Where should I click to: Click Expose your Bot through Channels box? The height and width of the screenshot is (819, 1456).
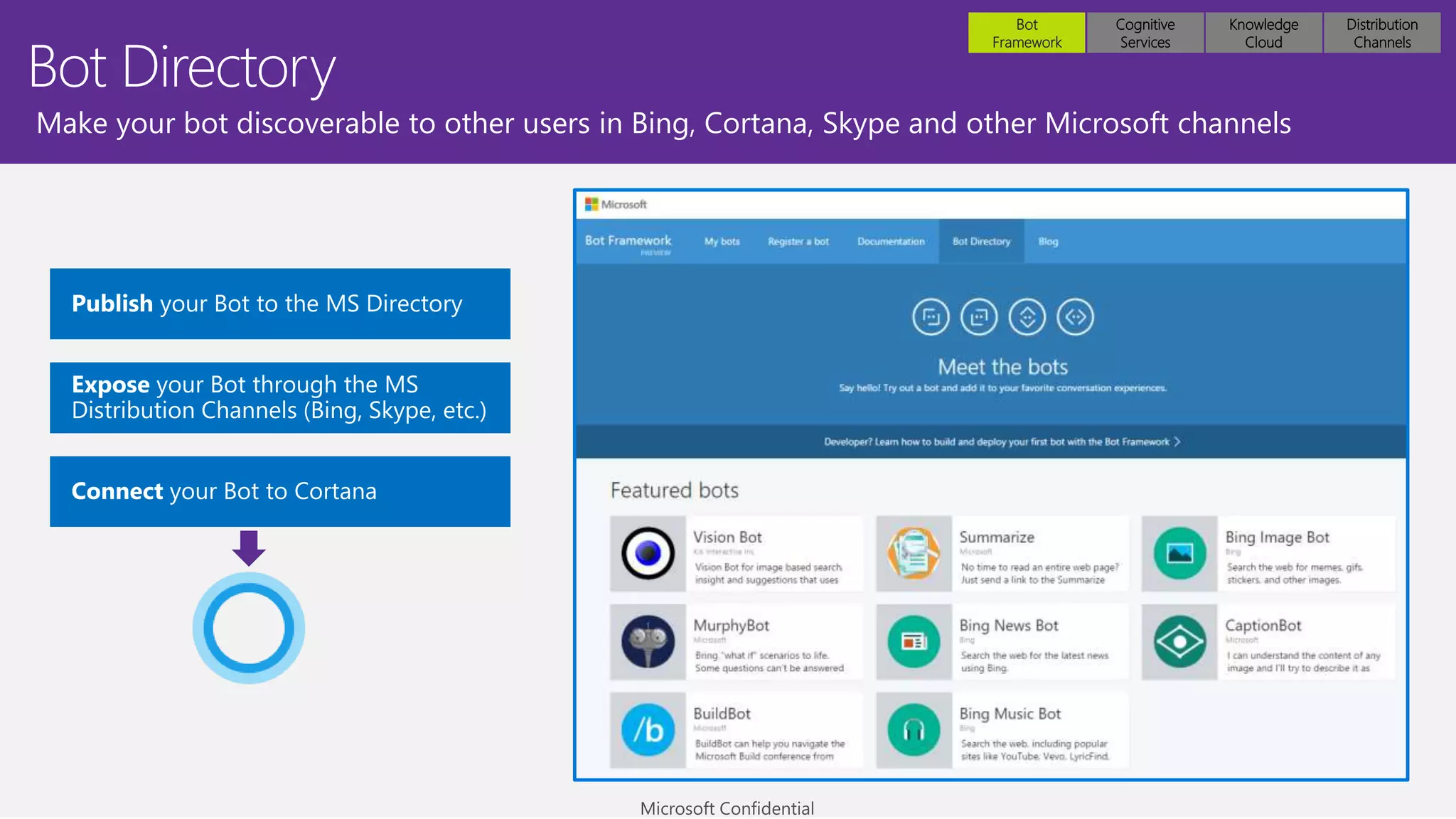click(280, 397)
